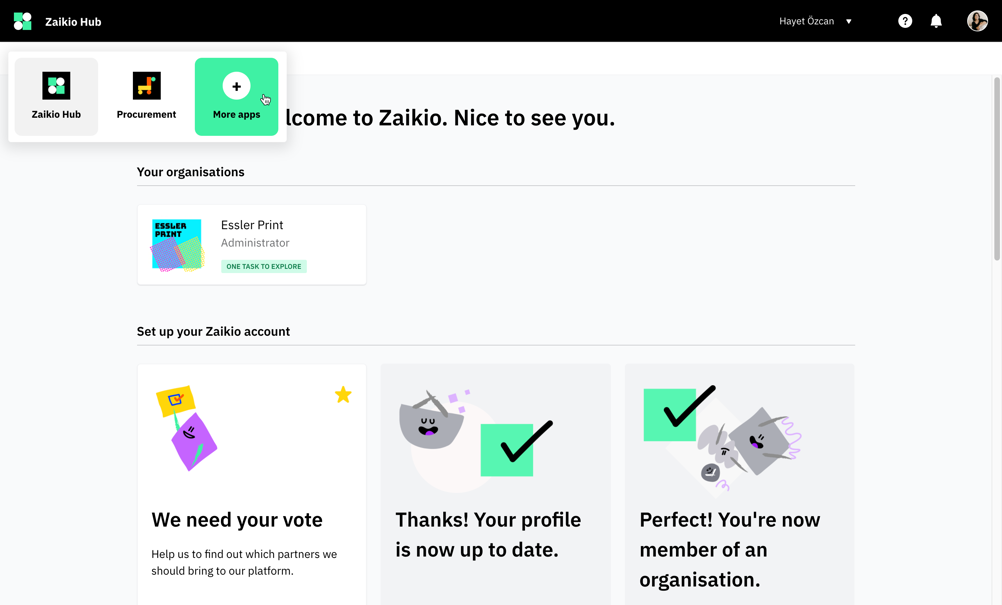
Task: Click the voting character illustration
Action: coord(187,428)
